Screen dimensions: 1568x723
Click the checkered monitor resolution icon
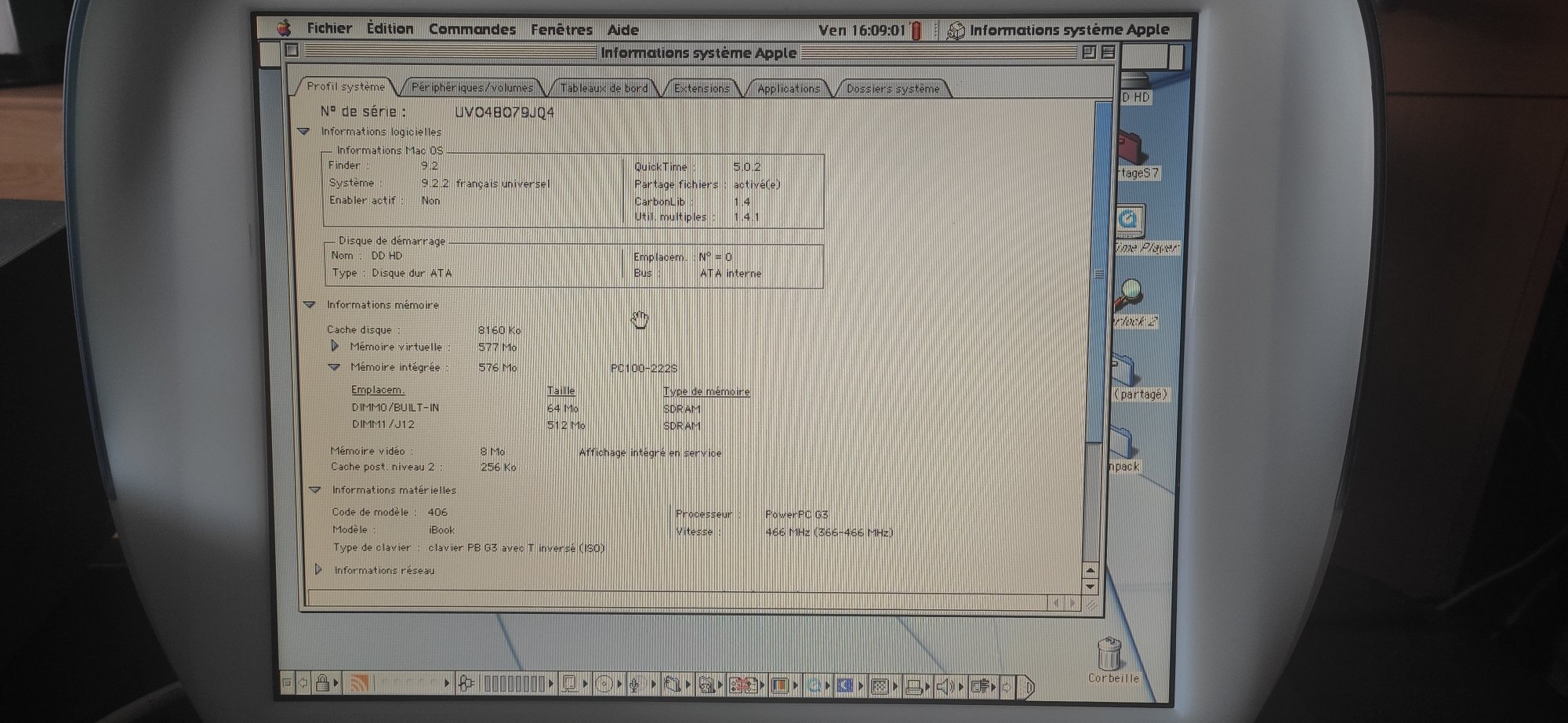[880, 687]
